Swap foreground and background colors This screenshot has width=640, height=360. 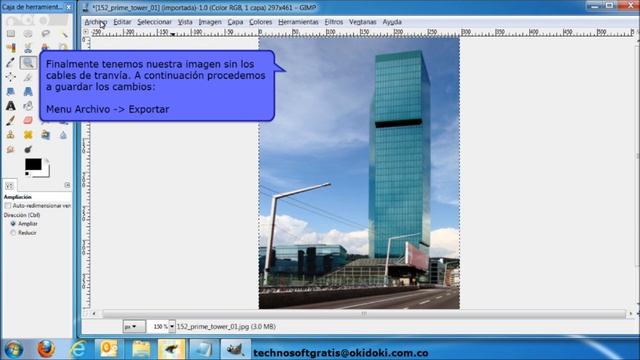pos(47,160)
